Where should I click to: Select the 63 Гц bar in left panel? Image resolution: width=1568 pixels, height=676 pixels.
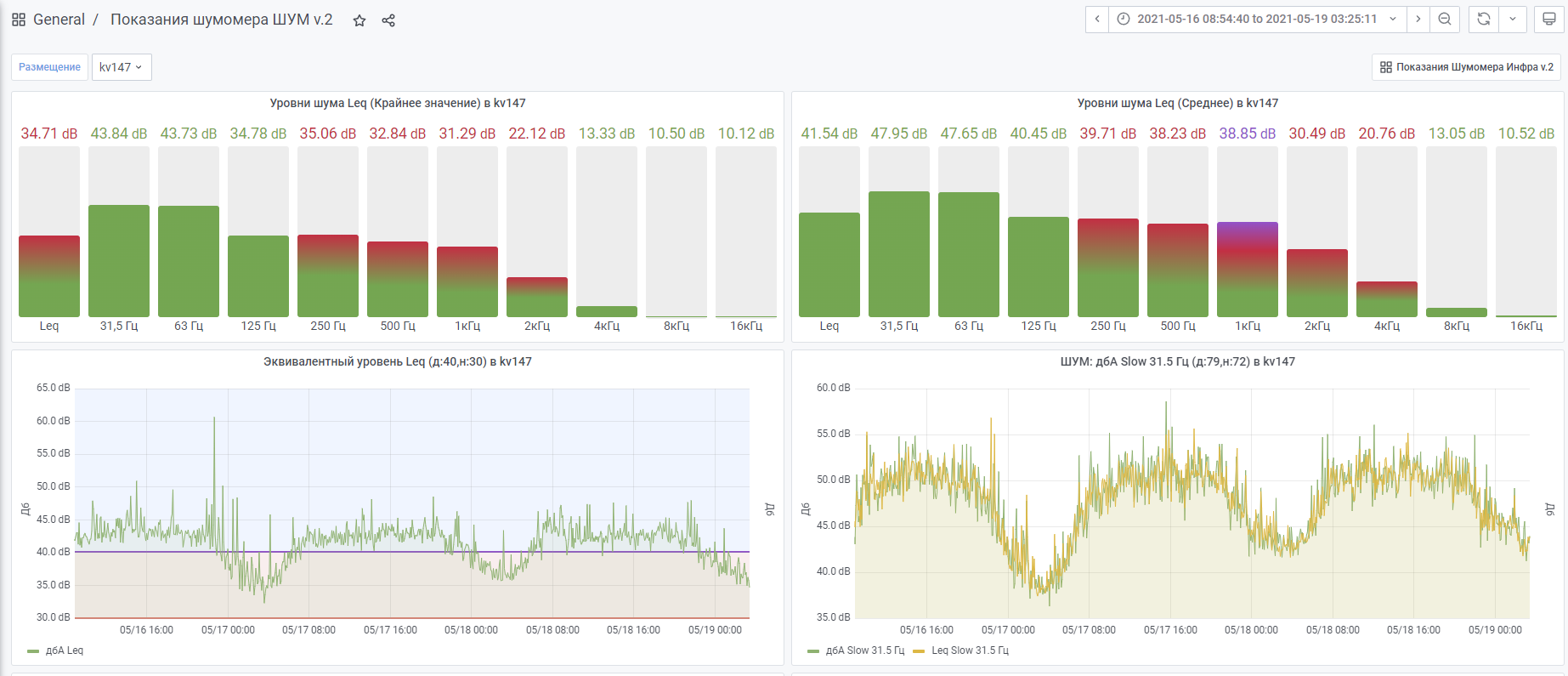189,261
